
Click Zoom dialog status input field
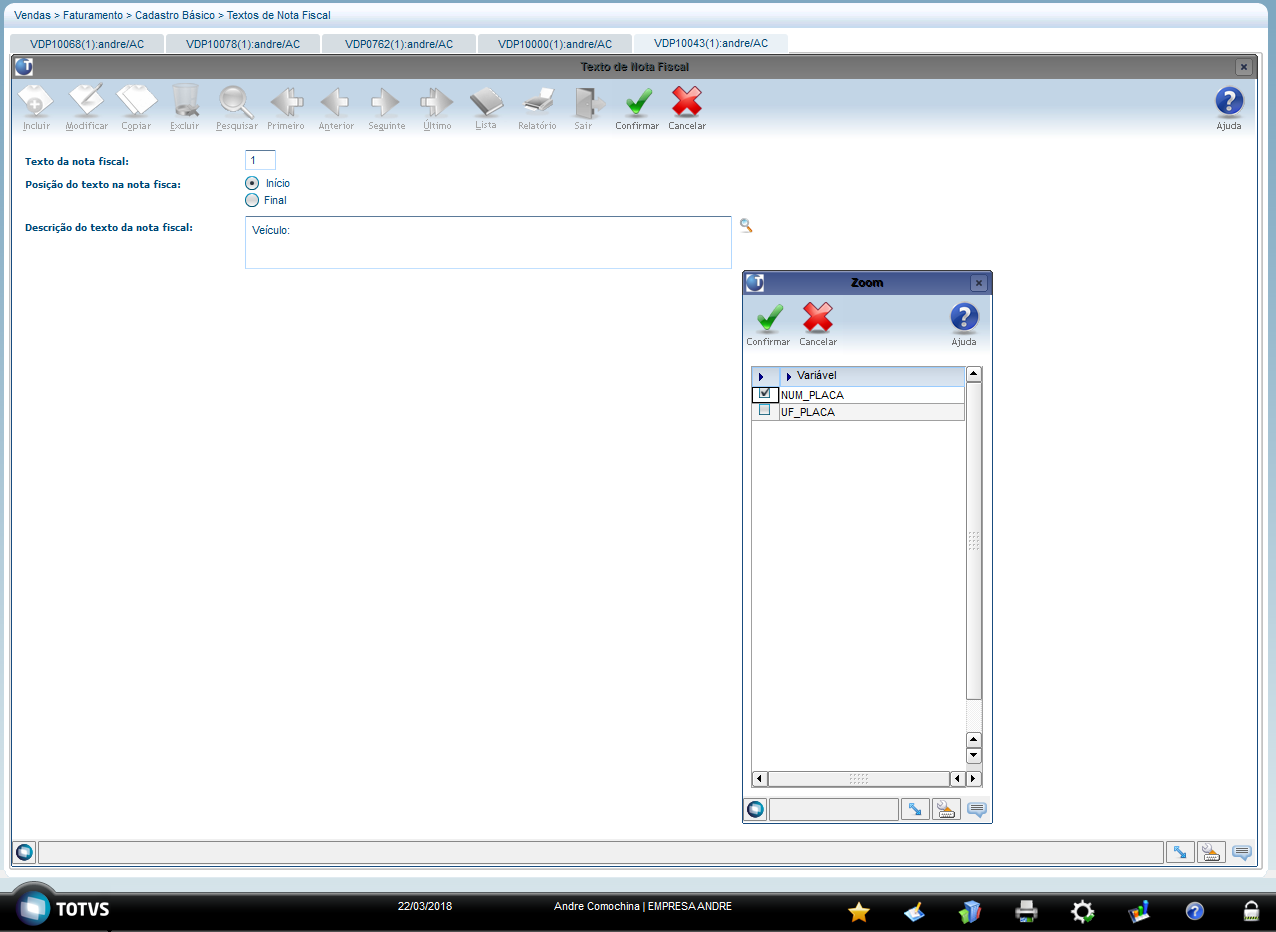pos(834,809)
